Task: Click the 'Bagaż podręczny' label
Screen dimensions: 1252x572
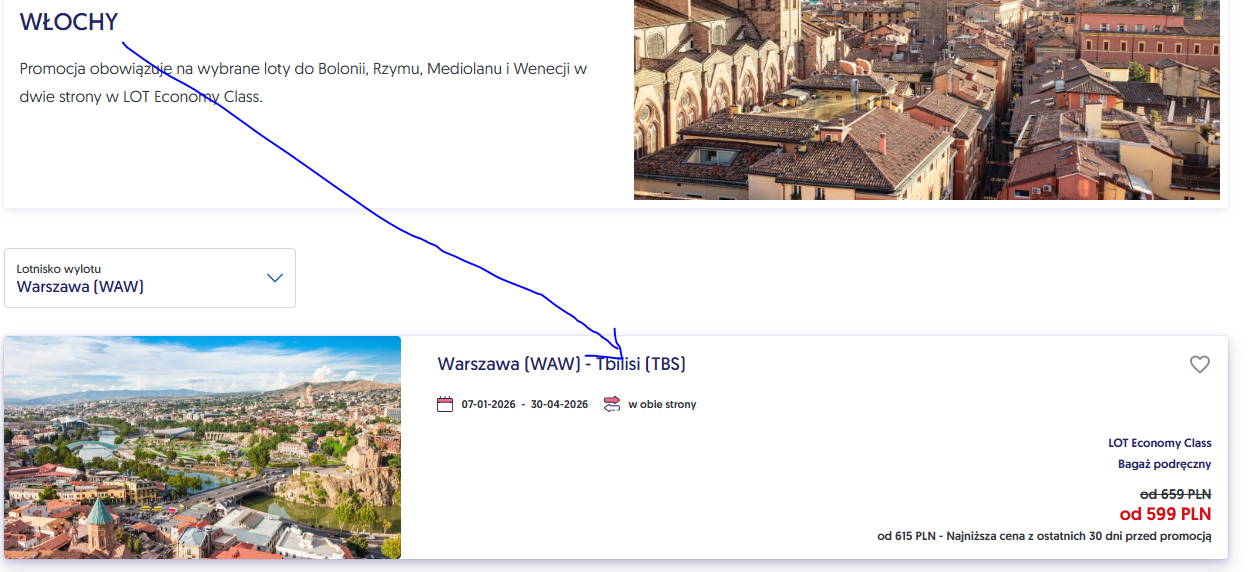Action: click(x=1165, y=464)
